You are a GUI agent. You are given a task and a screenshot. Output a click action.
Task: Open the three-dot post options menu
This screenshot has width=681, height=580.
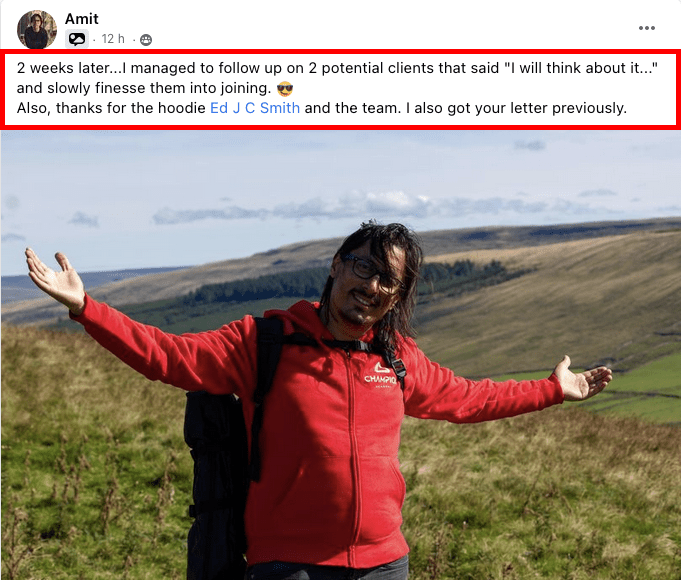(646, 28)
